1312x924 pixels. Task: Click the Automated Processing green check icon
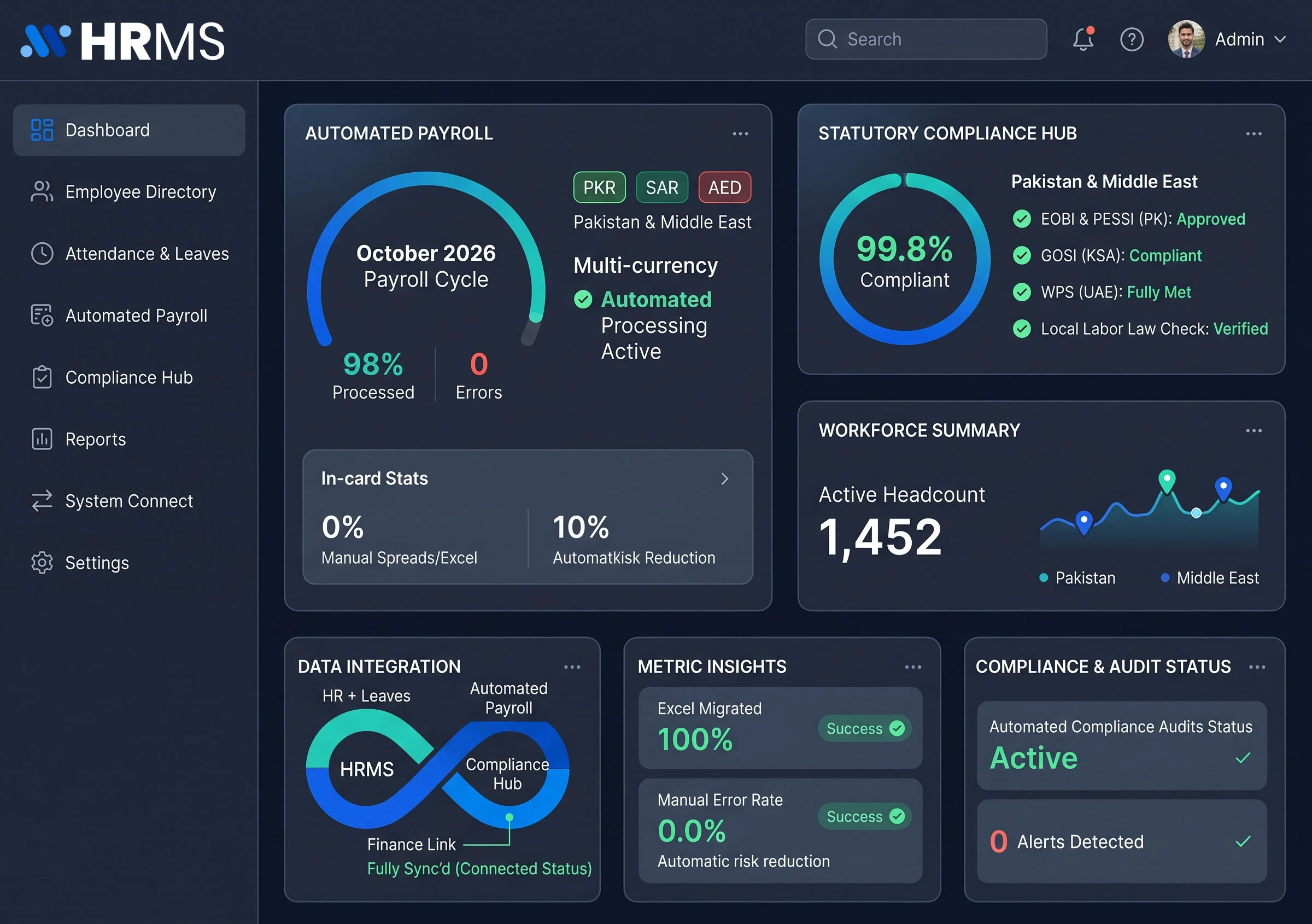tap(583, 299)
